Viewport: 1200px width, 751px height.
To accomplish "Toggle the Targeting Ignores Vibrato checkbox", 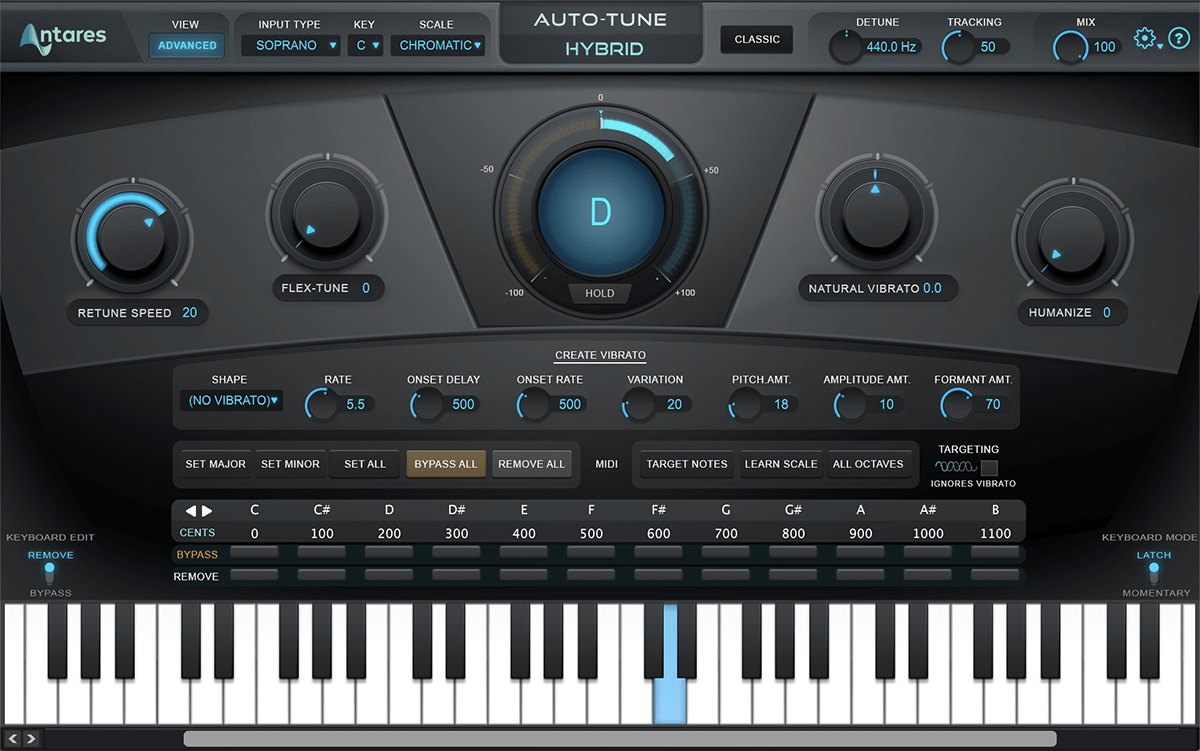I will (x=988, y=466).
